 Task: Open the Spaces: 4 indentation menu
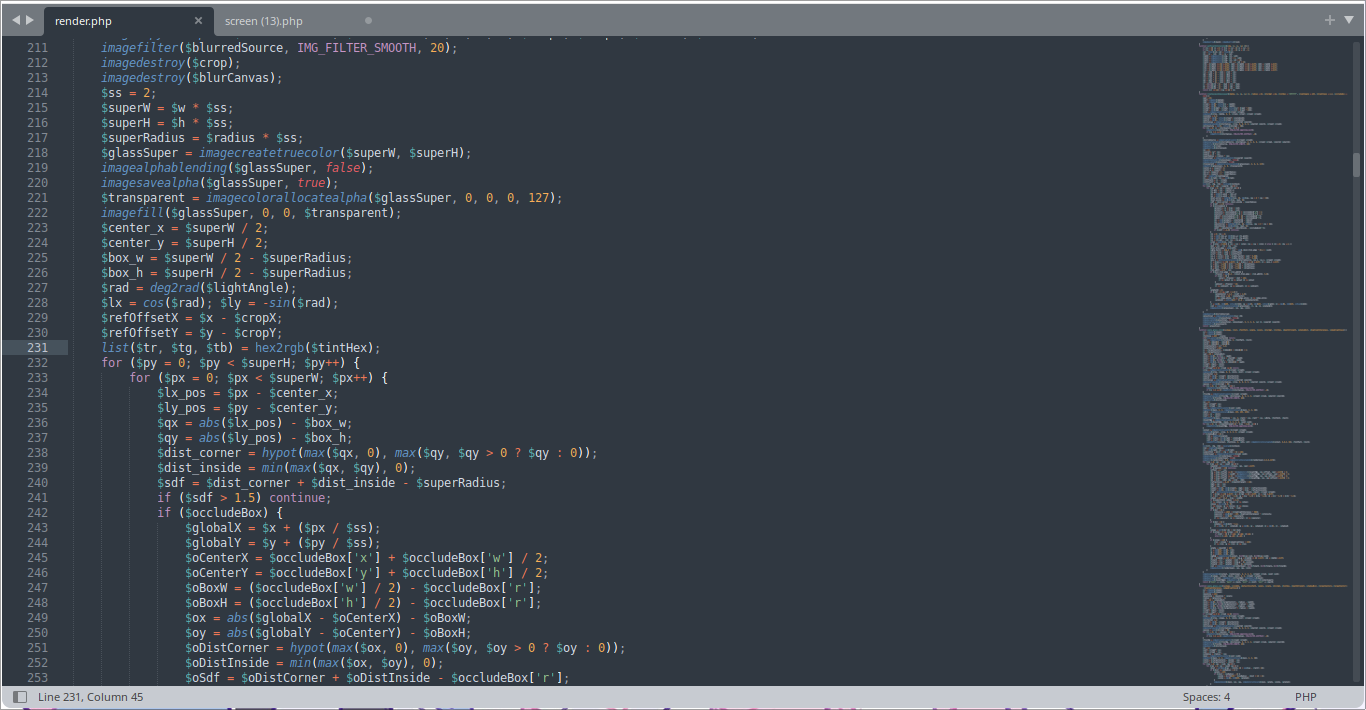pyautogui.click(x=1206, y=697)
